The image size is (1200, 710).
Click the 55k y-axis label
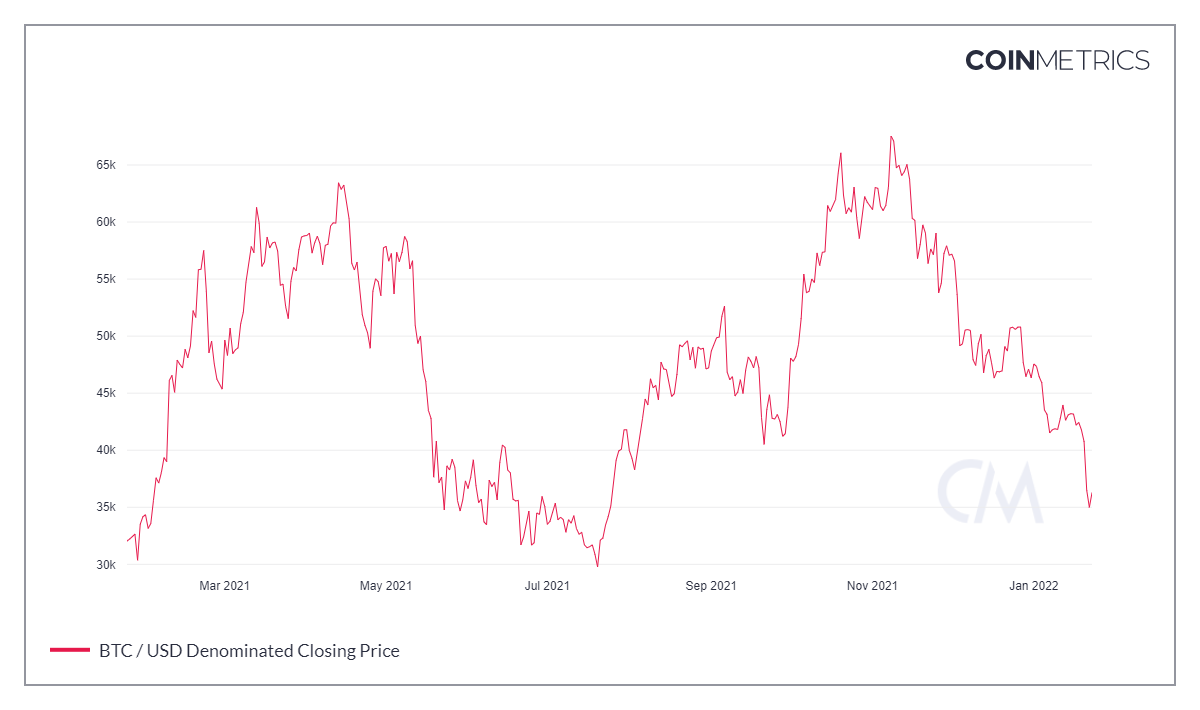click(x=105, y=279)
